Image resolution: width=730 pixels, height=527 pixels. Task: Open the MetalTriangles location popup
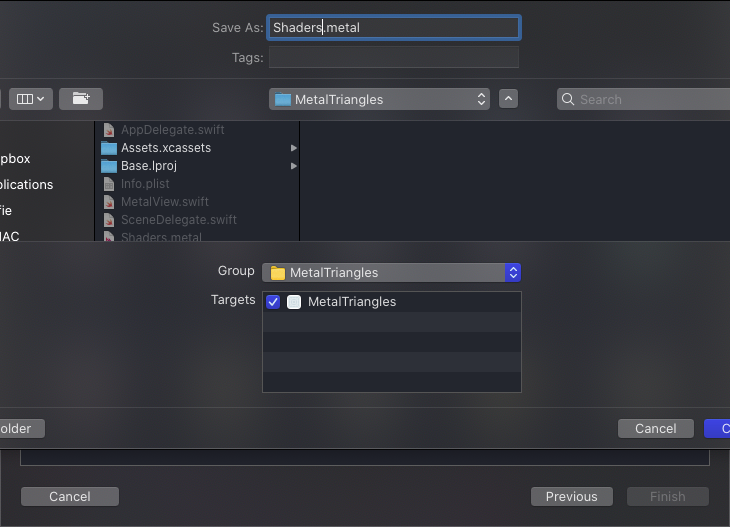[379, 99]
